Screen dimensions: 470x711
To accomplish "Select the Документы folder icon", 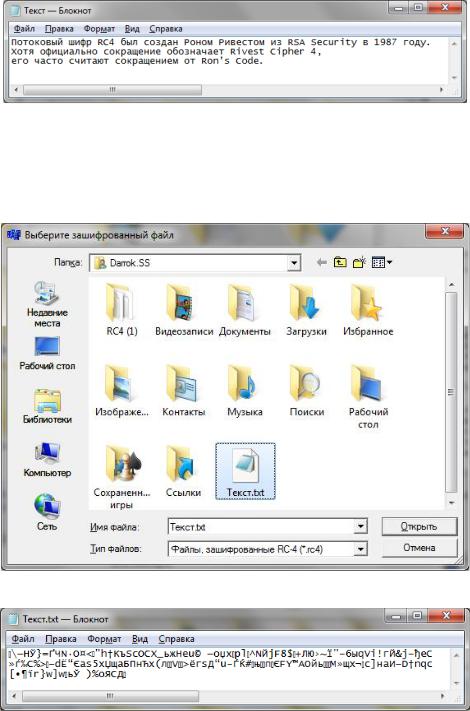I will coord(245,311).
